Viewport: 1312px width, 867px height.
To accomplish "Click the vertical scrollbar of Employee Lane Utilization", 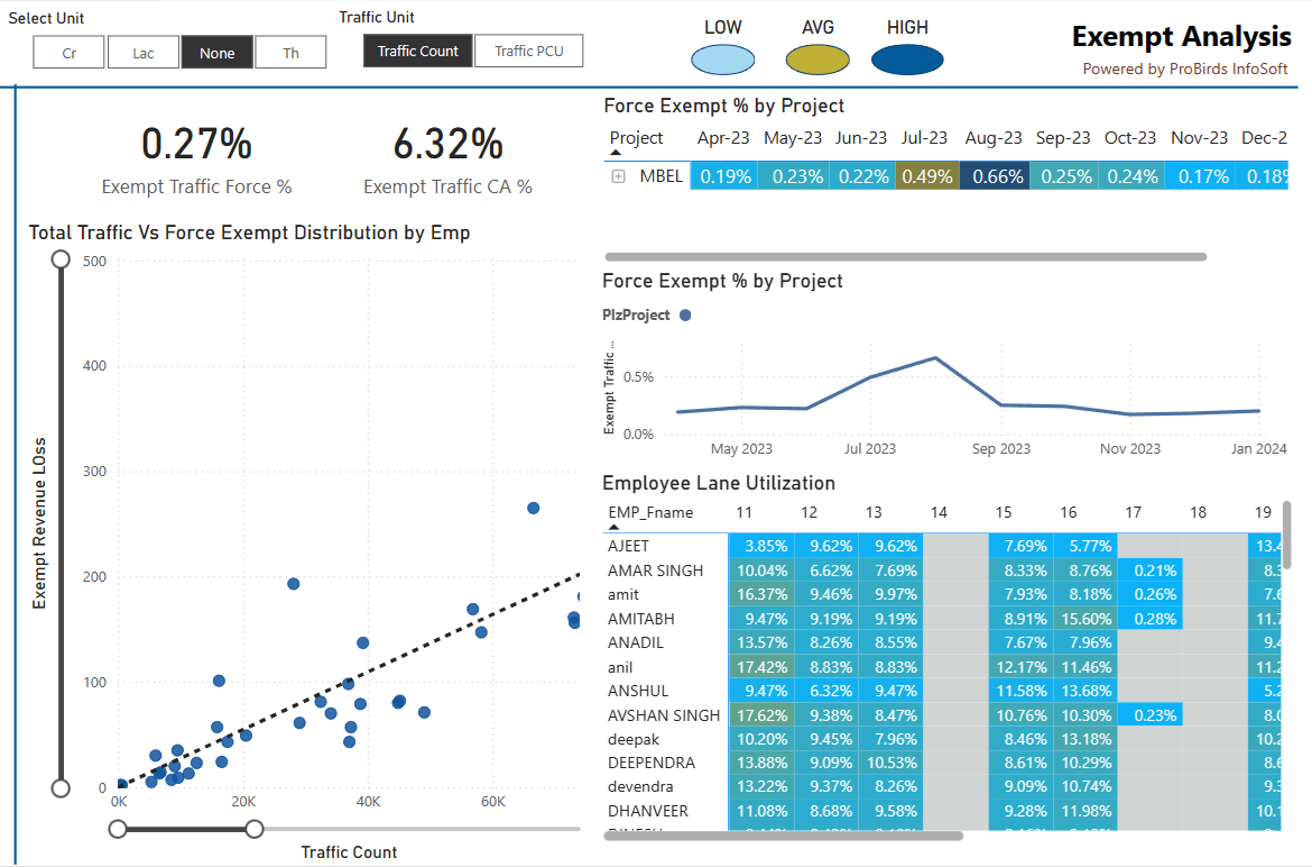I will click(x=1288, y=534).
